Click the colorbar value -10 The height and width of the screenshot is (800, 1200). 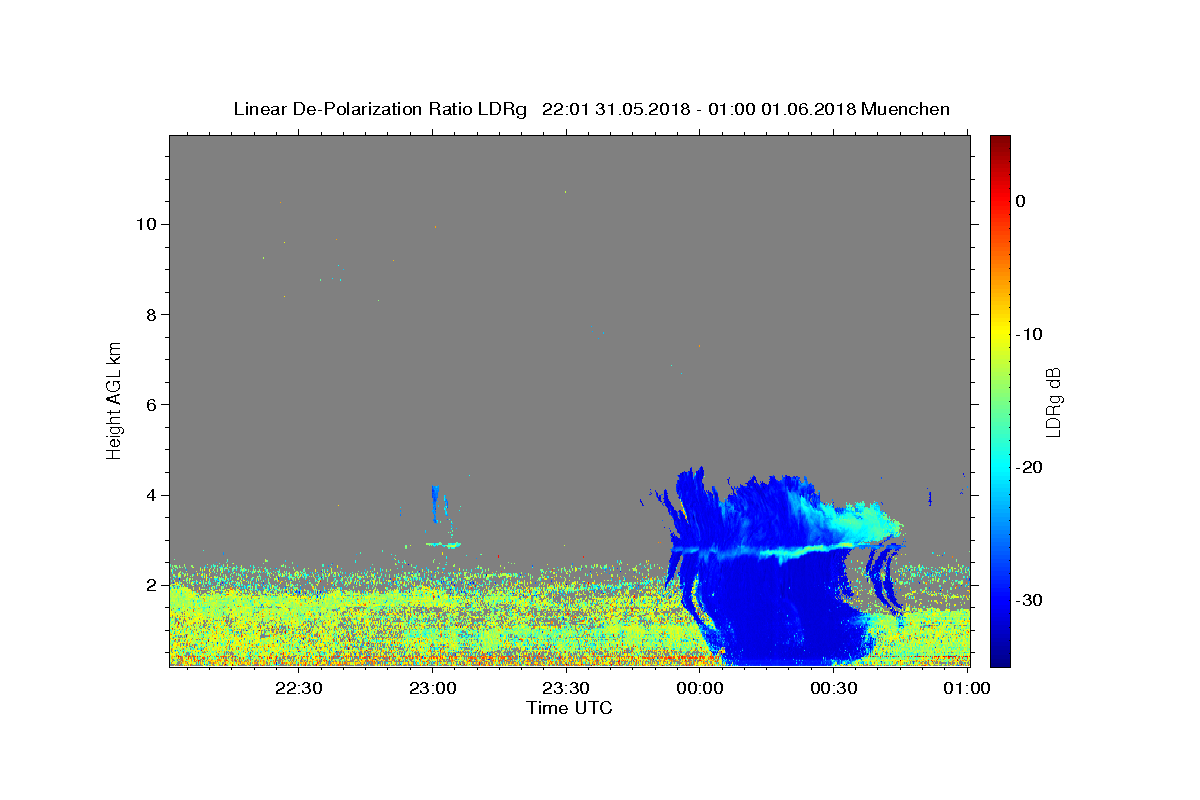pyautogui.click(x=1029, y=334)
